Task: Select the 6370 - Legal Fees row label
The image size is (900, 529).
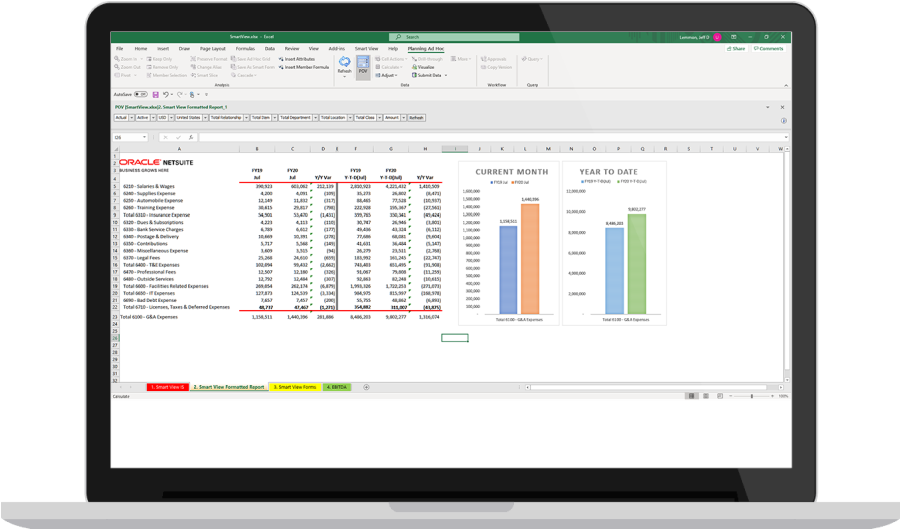Action: [141, 258]
